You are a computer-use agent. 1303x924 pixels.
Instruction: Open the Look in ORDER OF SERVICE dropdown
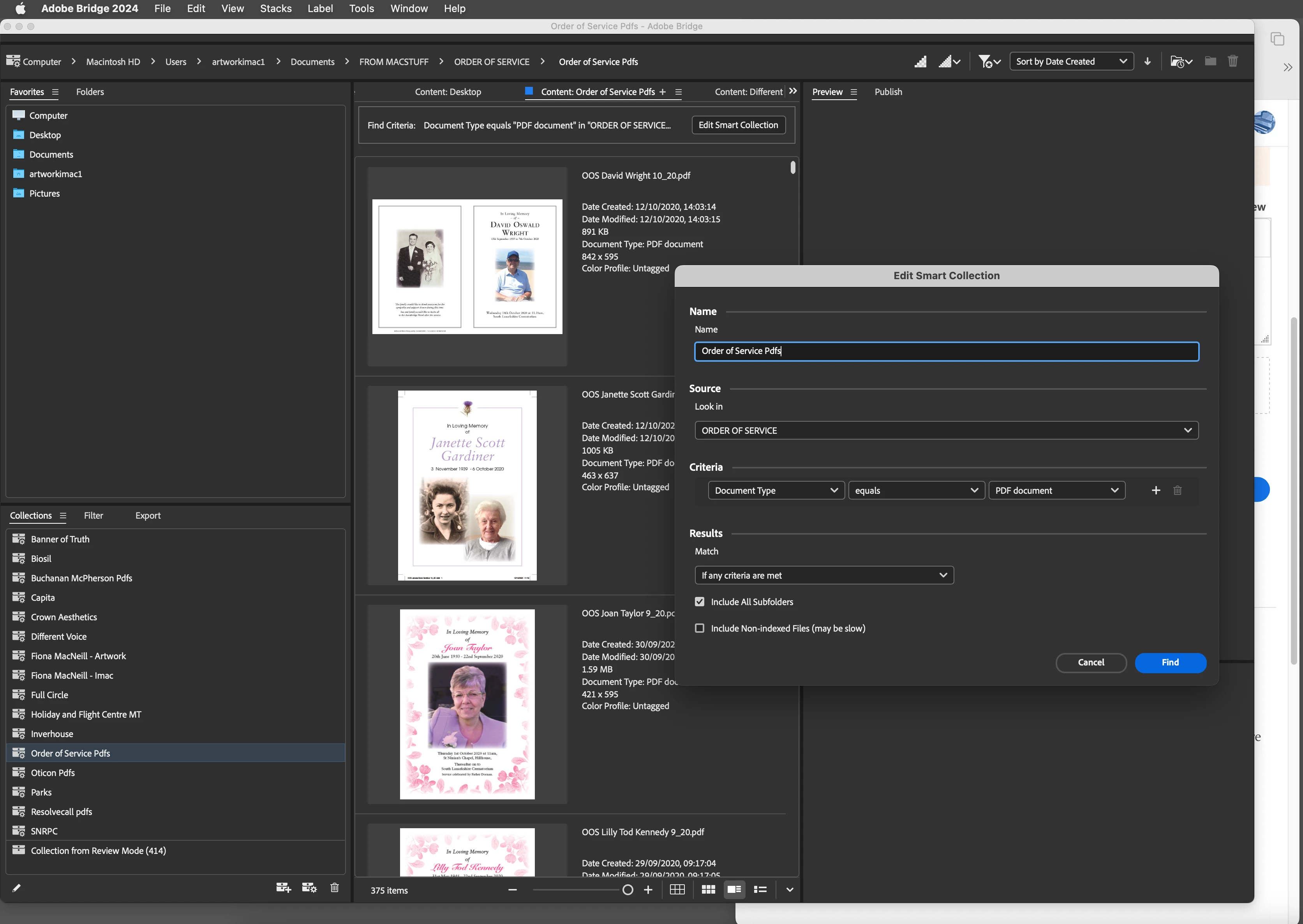tap(946, 430)
